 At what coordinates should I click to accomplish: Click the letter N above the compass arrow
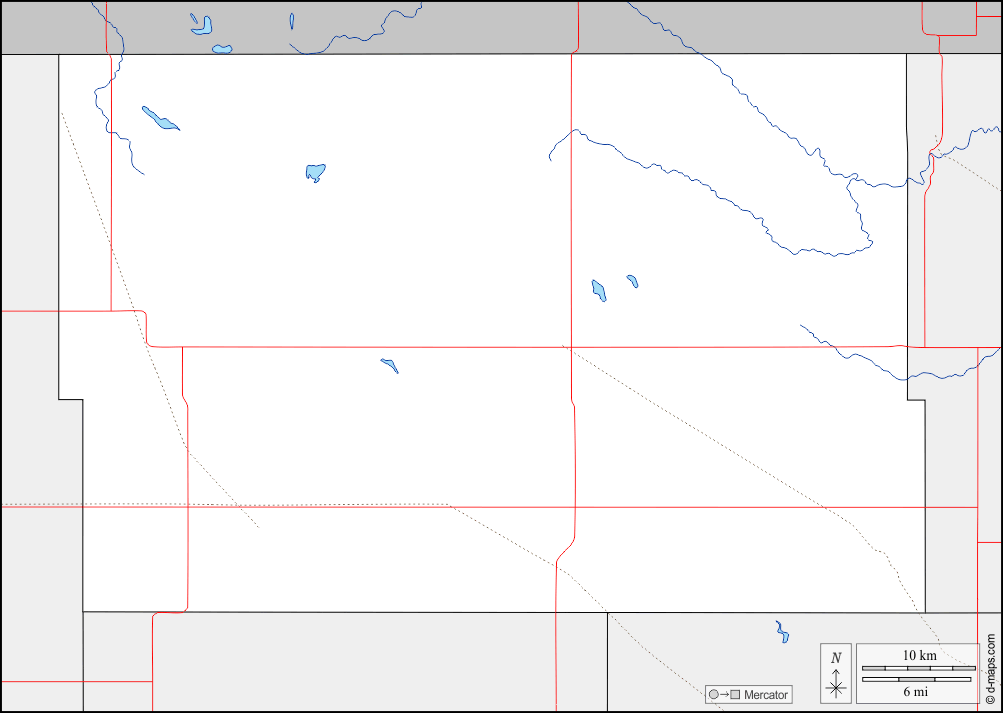coord(836,657)
